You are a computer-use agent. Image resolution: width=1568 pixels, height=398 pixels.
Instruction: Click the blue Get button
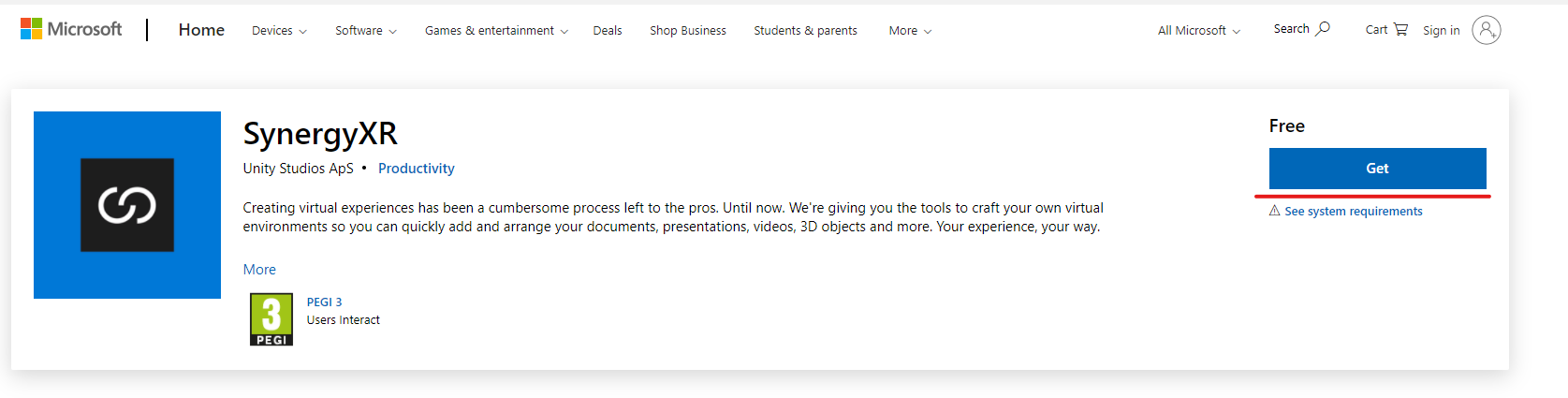click(x=1378, y=169)
